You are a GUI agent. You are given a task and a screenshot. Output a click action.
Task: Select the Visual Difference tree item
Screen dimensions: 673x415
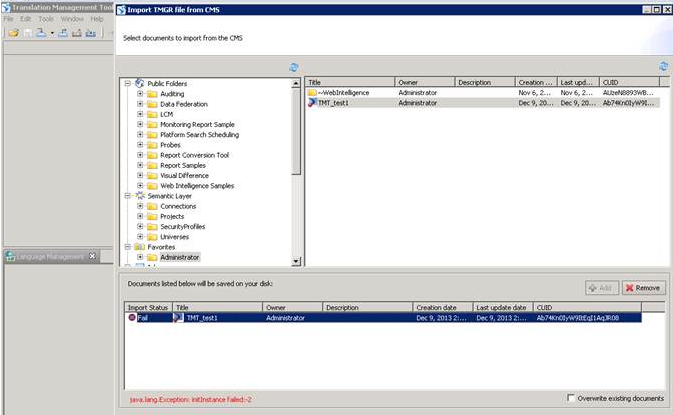click(x=184, y=176)
